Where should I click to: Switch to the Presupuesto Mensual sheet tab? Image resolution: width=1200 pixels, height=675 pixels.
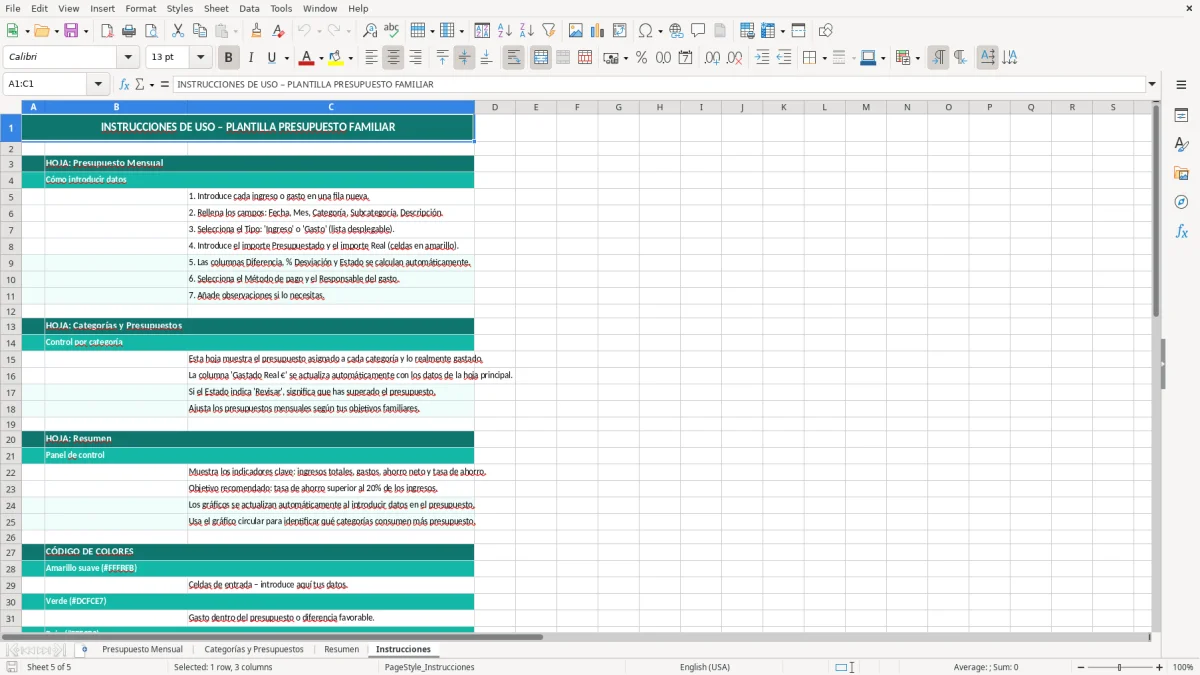point(142,649)
